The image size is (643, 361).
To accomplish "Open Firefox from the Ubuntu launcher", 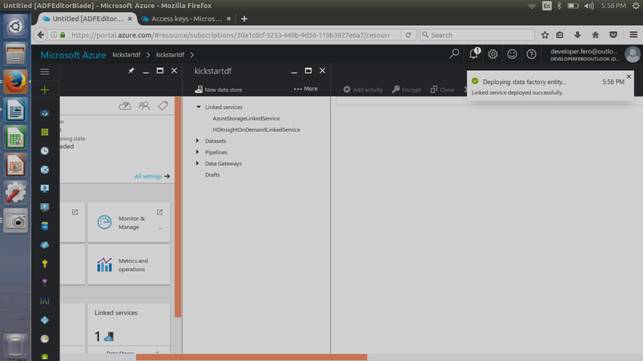I will coord(16,82).
